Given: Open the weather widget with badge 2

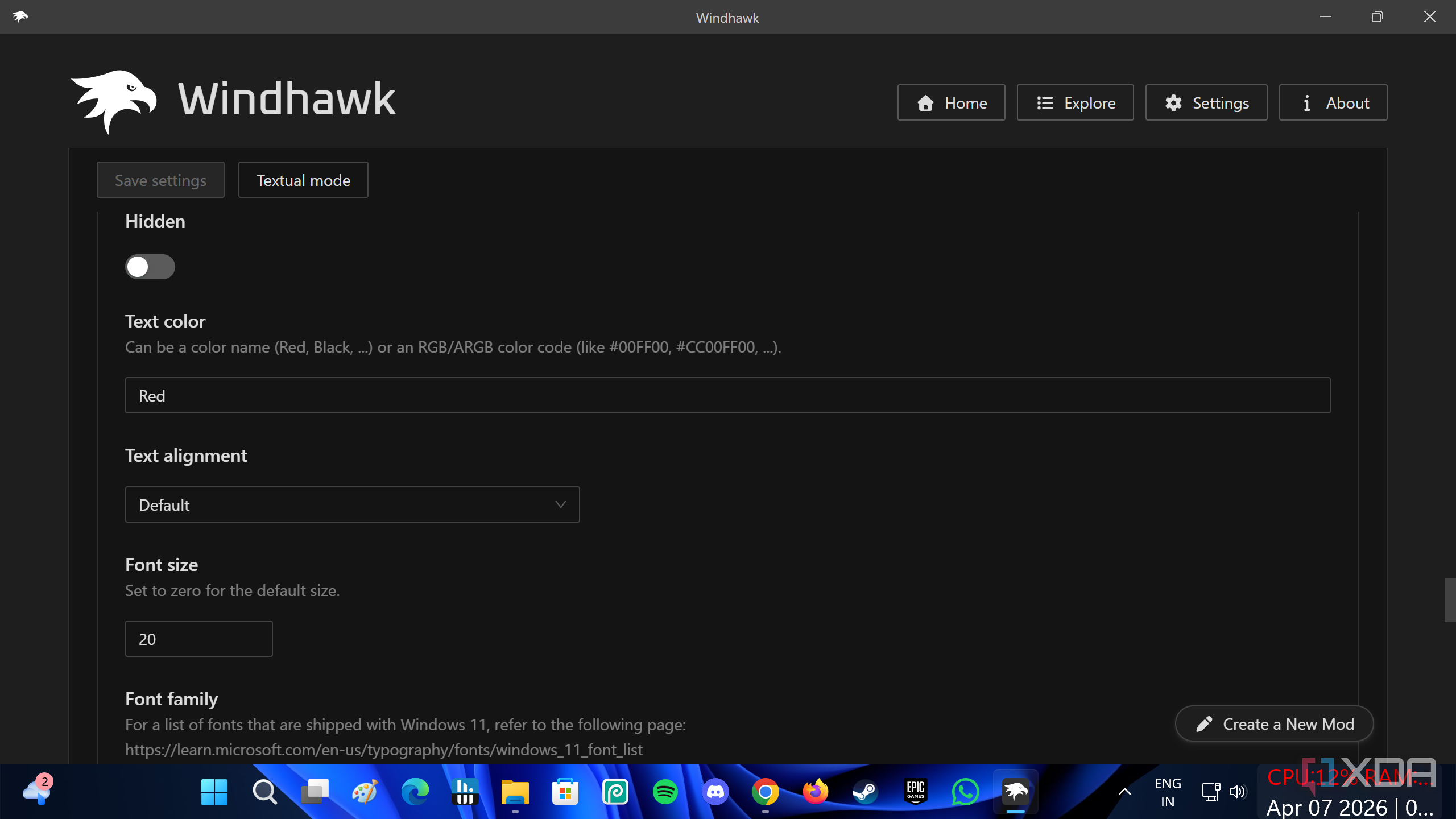Looking at the screenshot, I should tap(38, 791).
